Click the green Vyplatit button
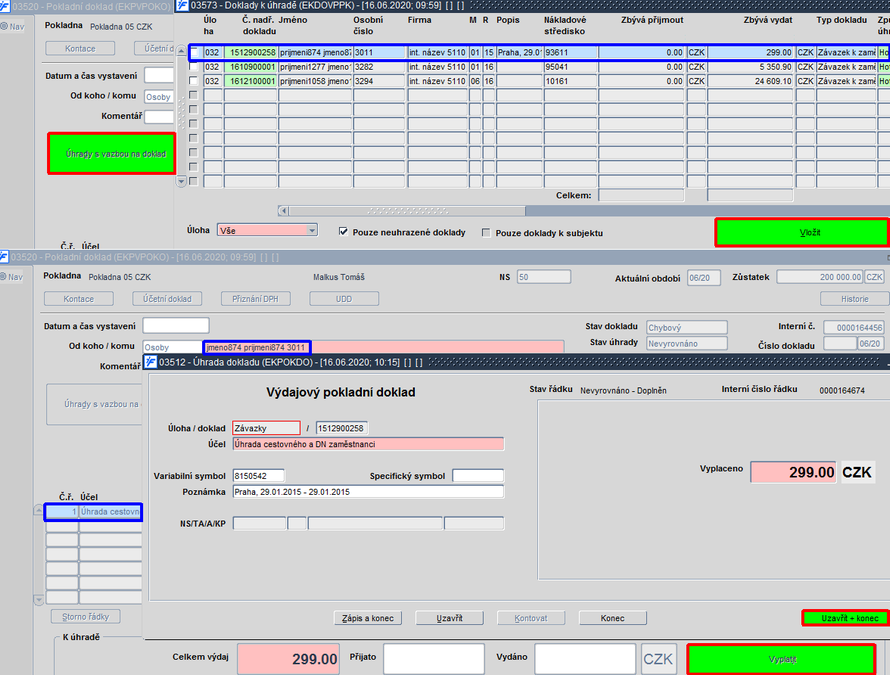Image resolution: width=890 pixels, height=675 pixels. coord(781,659)
